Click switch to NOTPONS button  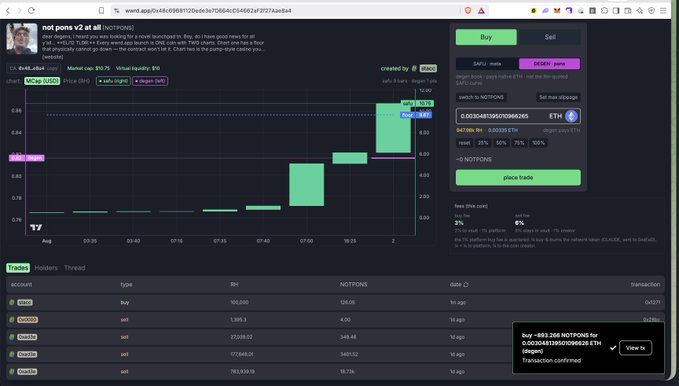click(x=481, y=97)
